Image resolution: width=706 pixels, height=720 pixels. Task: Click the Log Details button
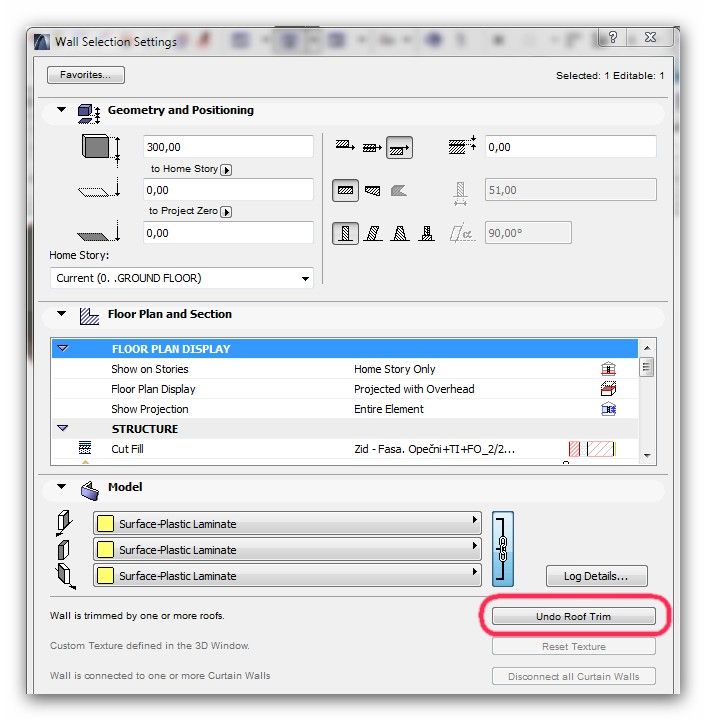(596, 576)
